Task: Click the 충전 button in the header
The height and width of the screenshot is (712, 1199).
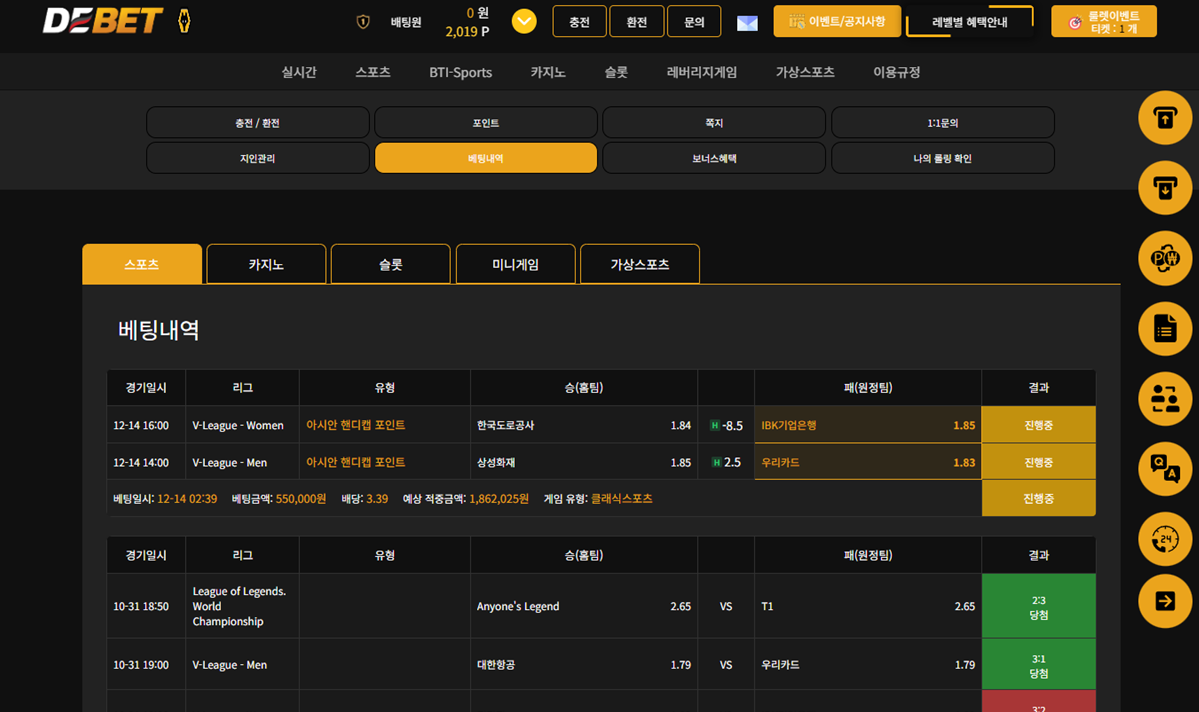Action: (579, 22)
